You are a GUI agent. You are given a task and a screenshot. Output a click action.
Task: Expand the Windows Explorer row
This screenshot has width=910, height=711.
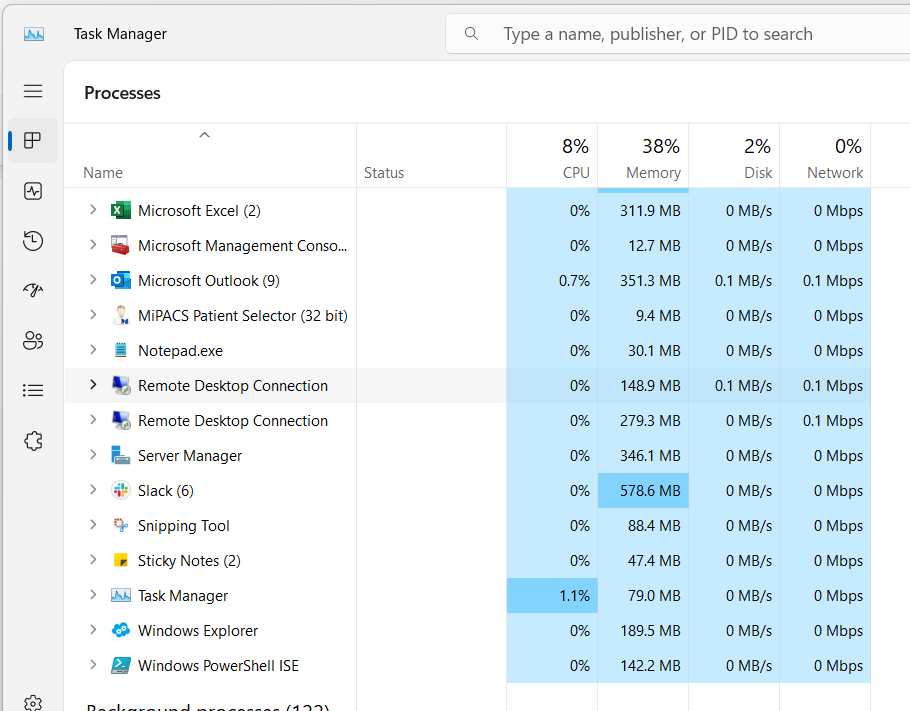pyautogui.click(x=93, y=630)
